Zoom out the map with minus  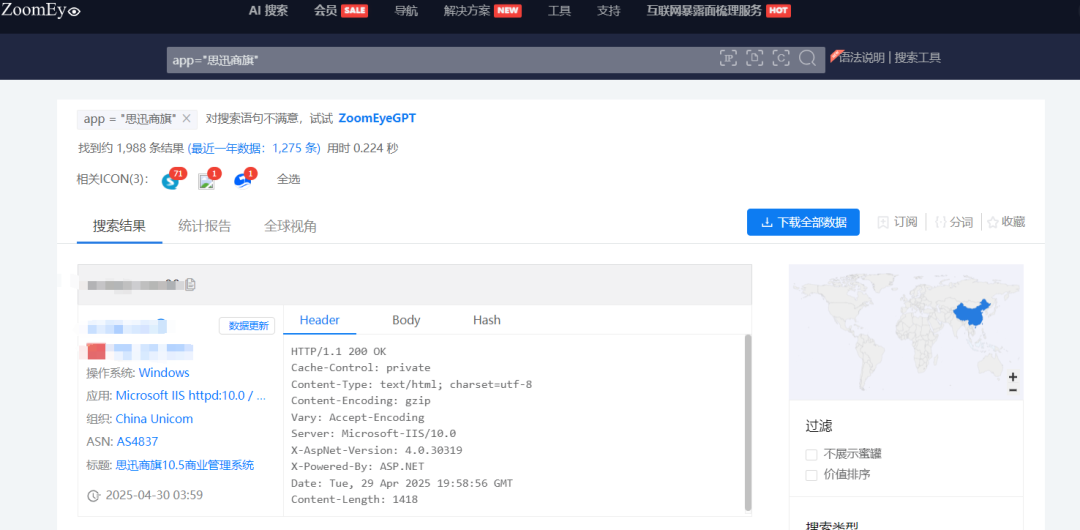1012,390
